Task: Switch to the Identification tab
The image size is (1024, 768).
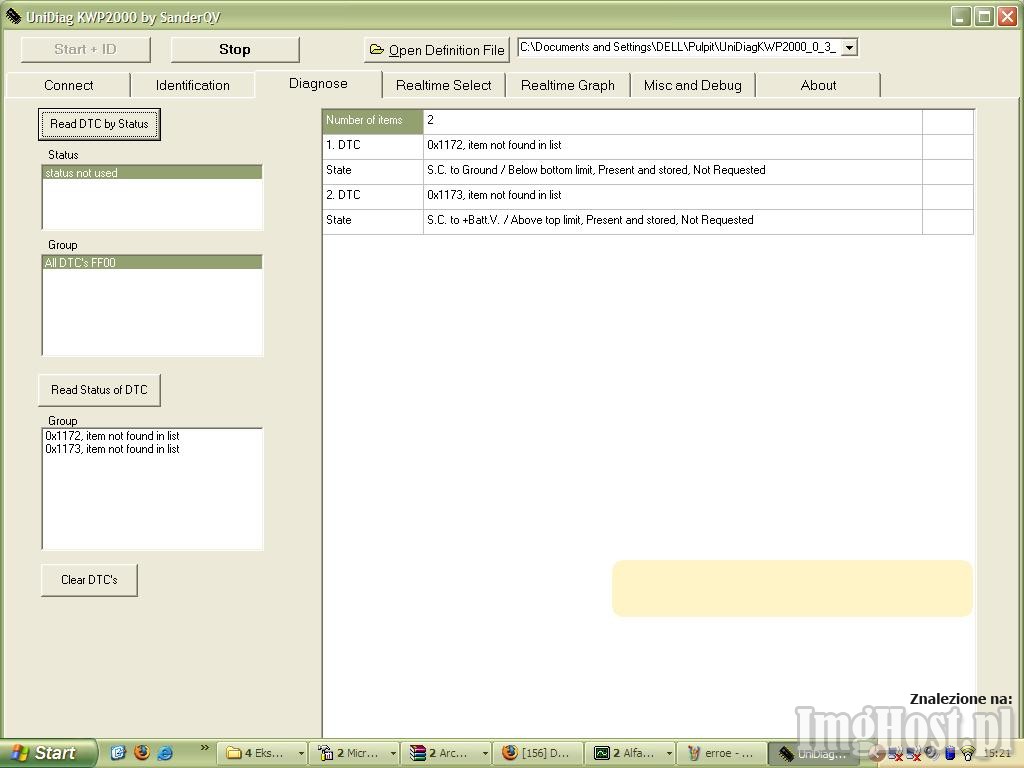Action: click(193, 86)
